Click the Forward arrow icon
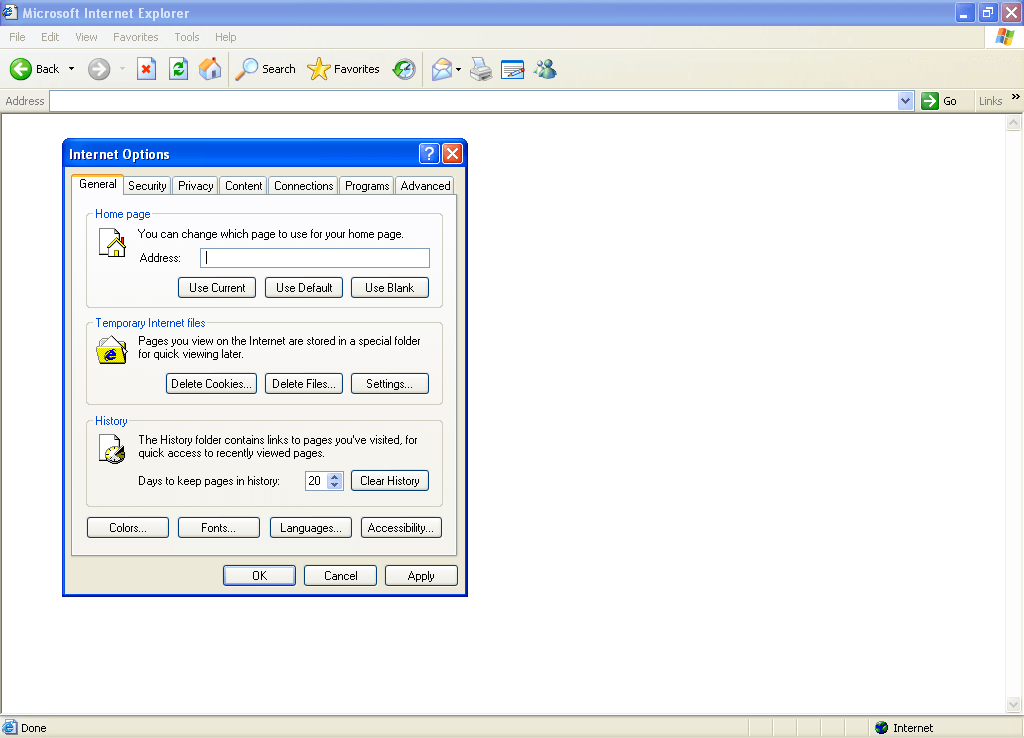The height and width of the screenshot is (738, 1024). tap(99, 69)
